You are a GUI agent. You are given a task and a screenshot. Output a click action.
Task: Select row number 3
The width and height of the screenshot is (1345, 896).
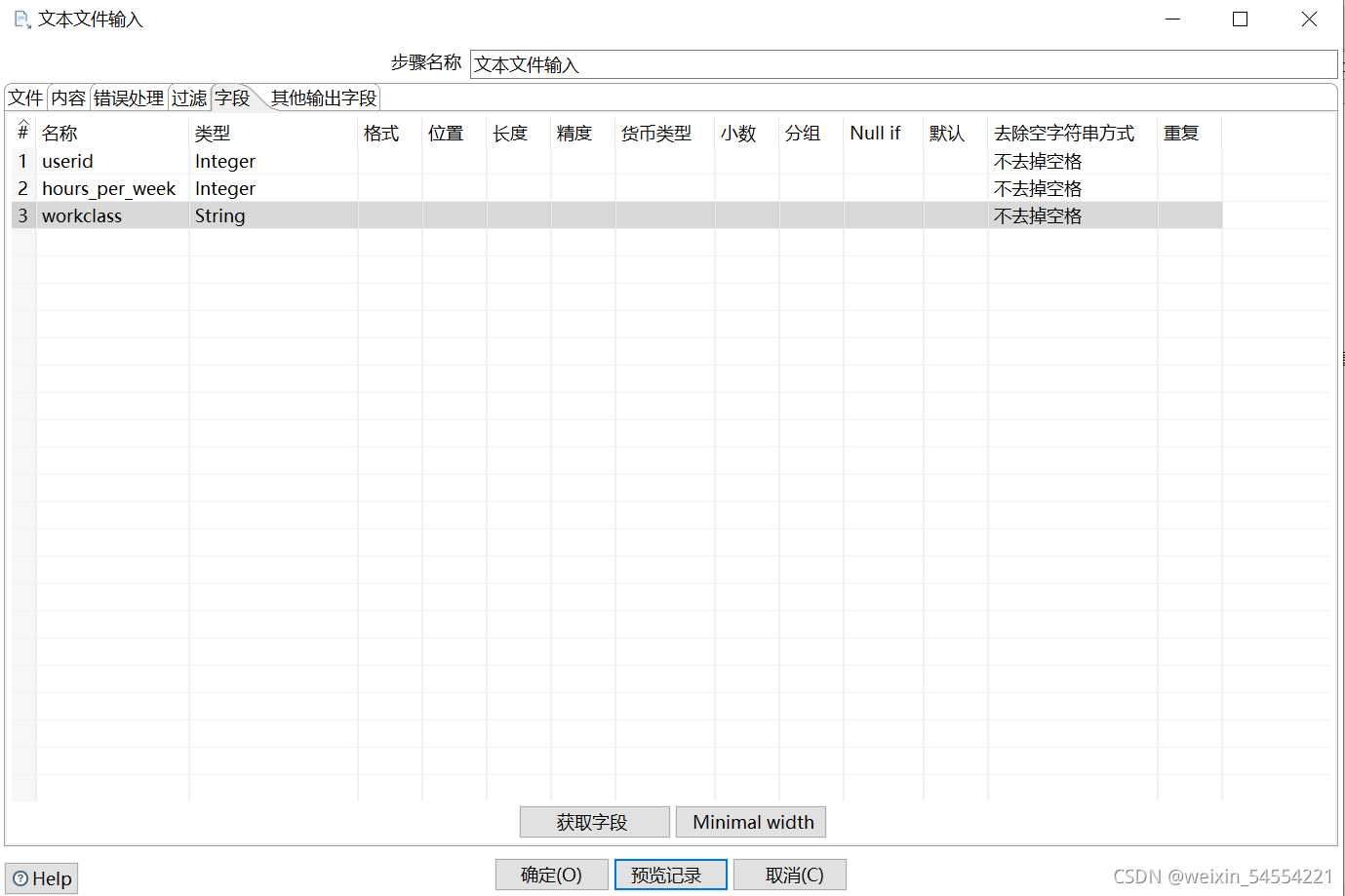(23, 215)
